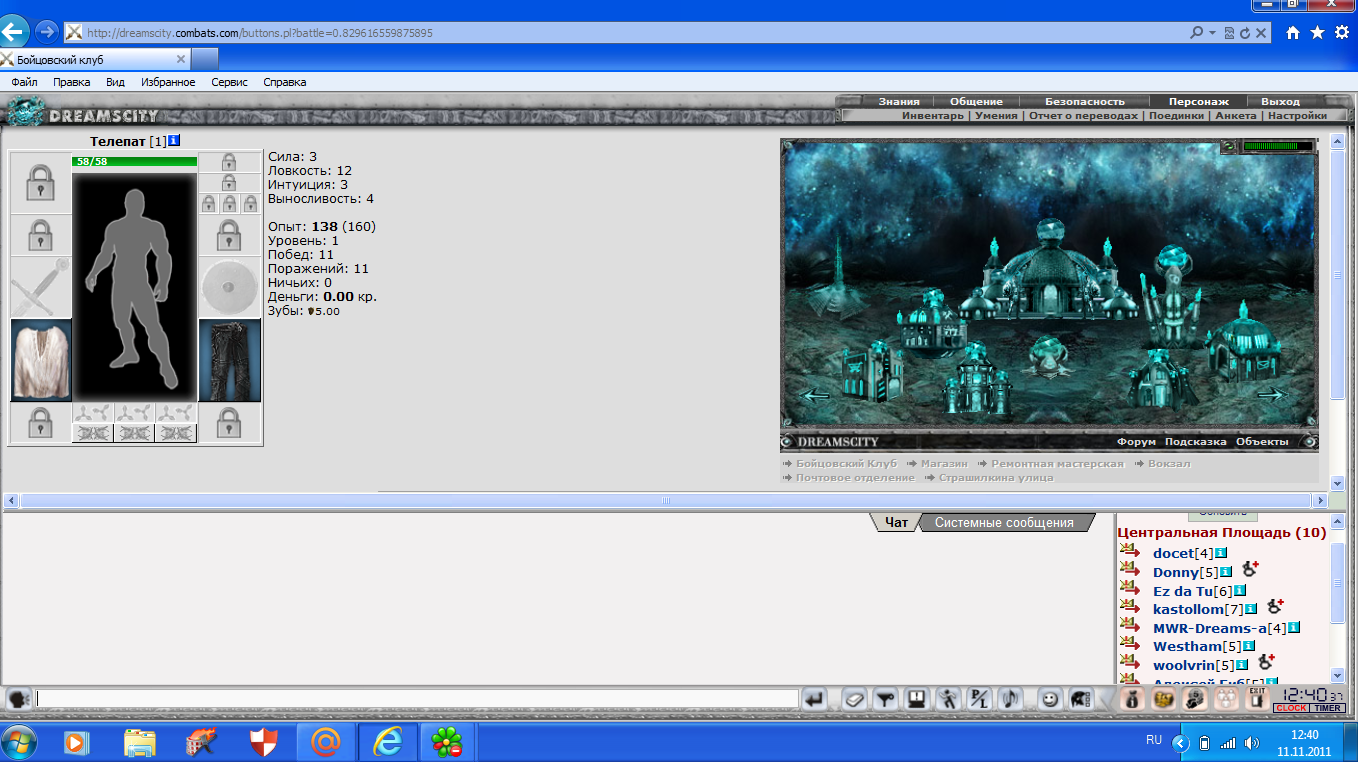The image size is (1366, 768).
Task: Click the white shirt armor item
Action: pyautogui.click(x=40, y=360)
